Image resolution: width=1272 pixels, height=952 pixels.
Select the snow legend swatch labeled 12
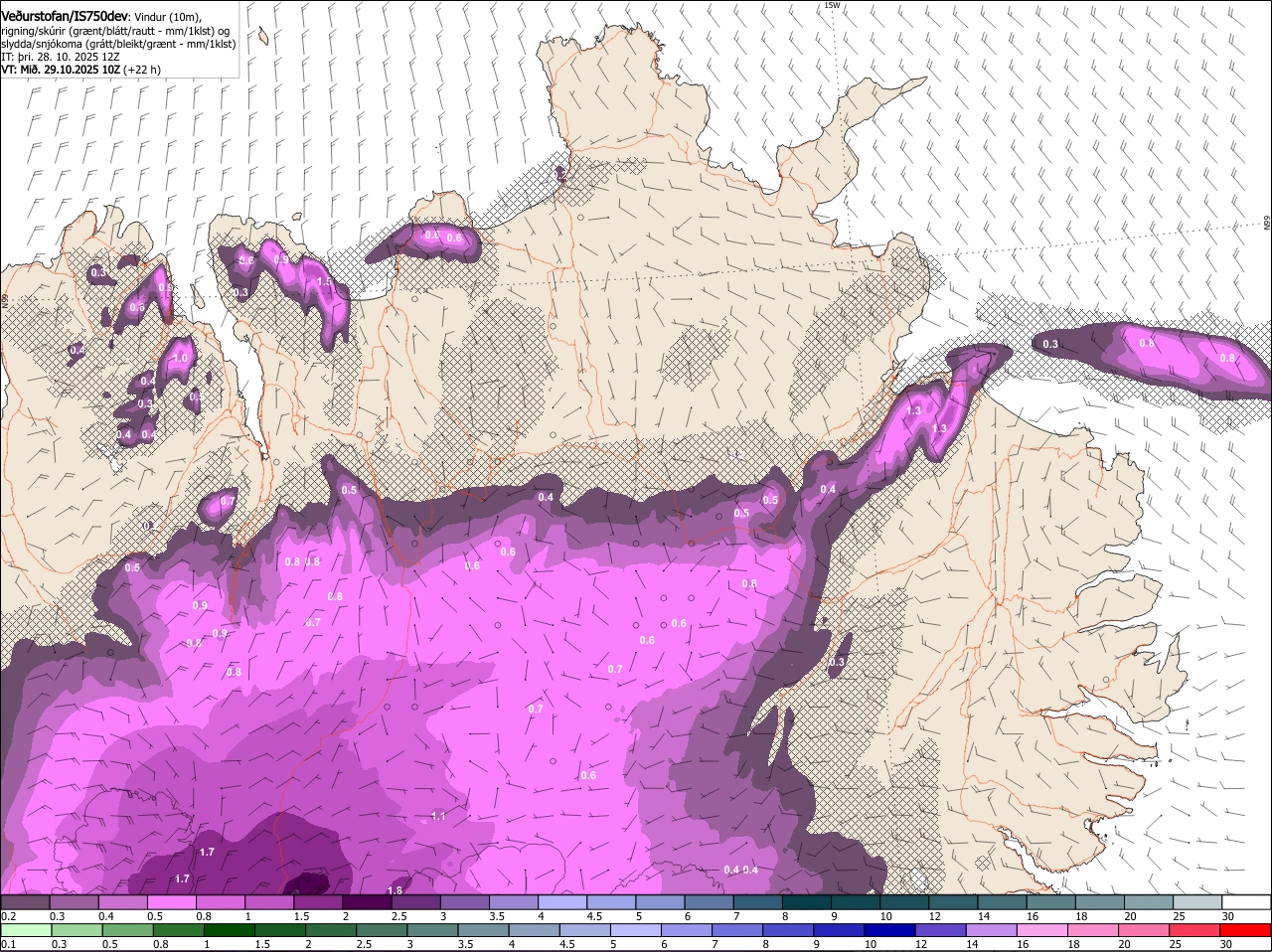click(x=954, y=901)
